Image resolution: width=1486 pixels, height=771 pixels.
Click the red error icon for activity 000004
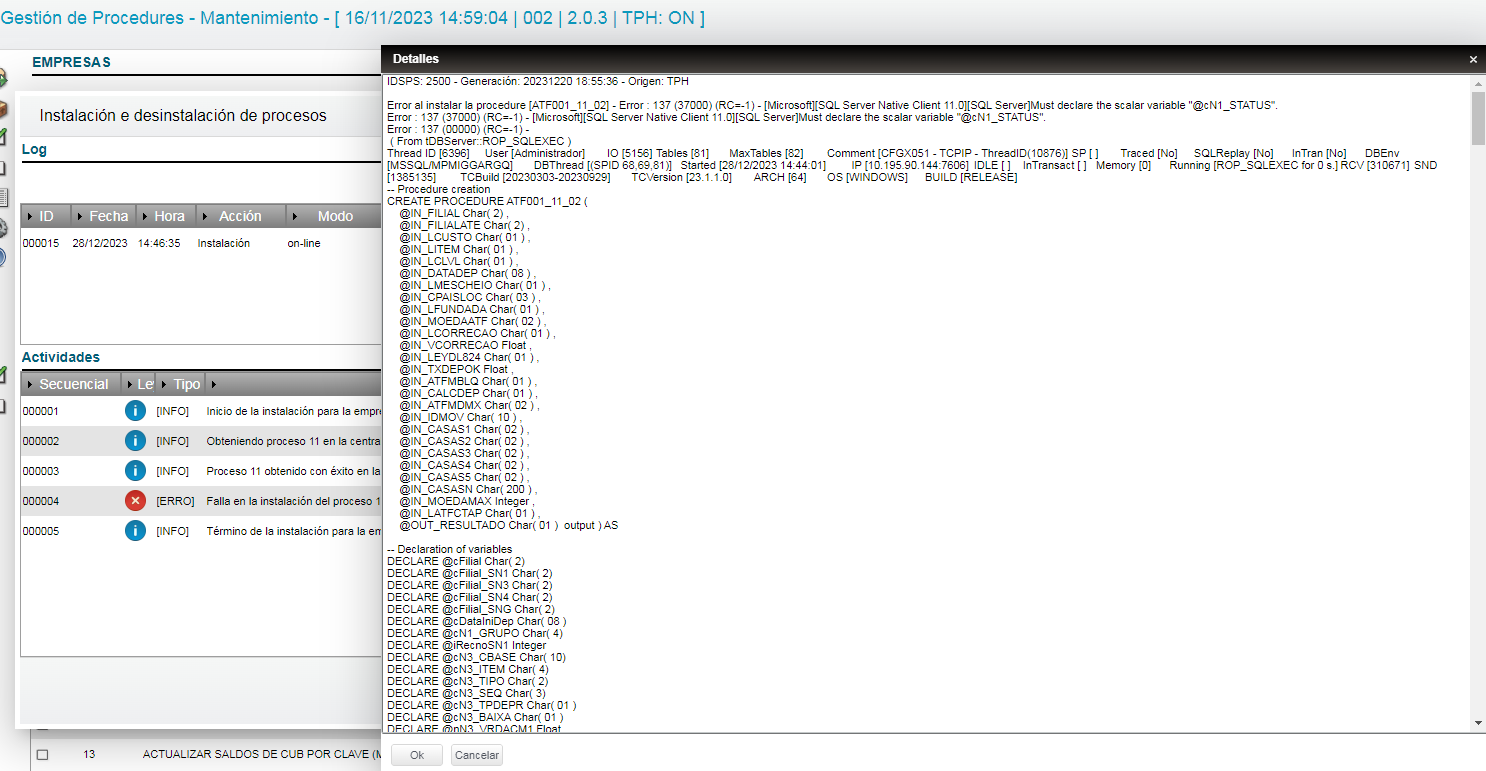tap(135, 501)
